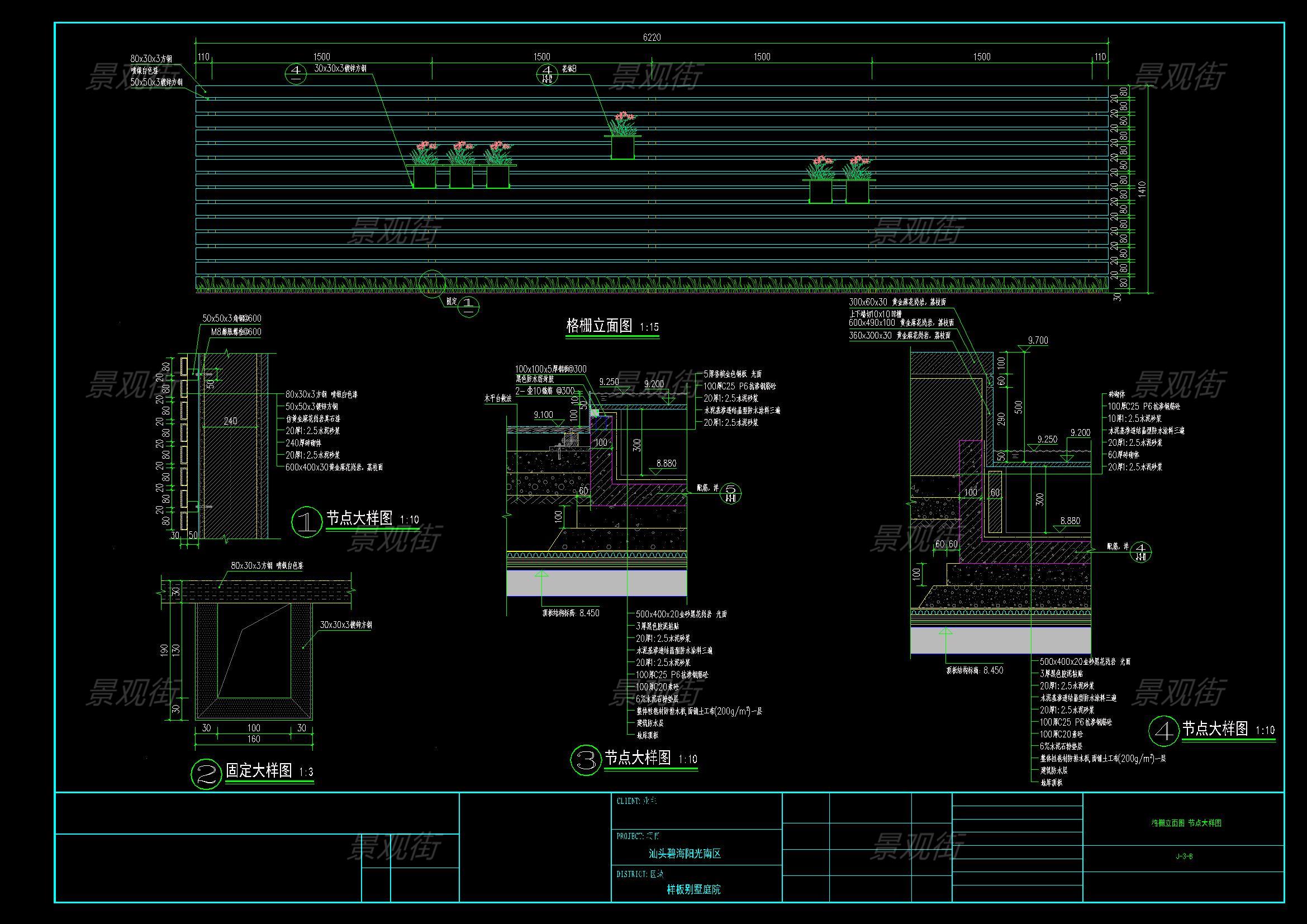
Task: Click the 固定大样图 1:3 title text
Action: tap(269, 771)
